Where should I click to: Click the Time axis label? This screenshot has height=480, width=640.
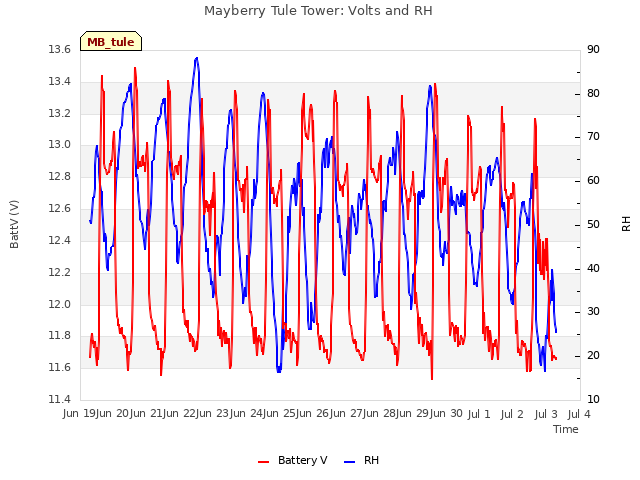(566, 429)
